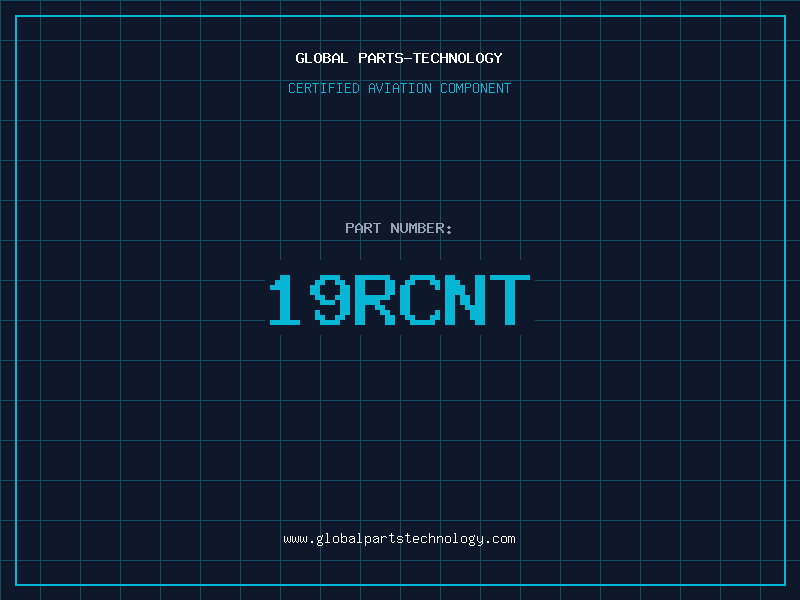Select the CERTIFIED AVIATION COMPONENT subtitle
The height and width of the screenshot is (600, 800).
pos(399,88)
